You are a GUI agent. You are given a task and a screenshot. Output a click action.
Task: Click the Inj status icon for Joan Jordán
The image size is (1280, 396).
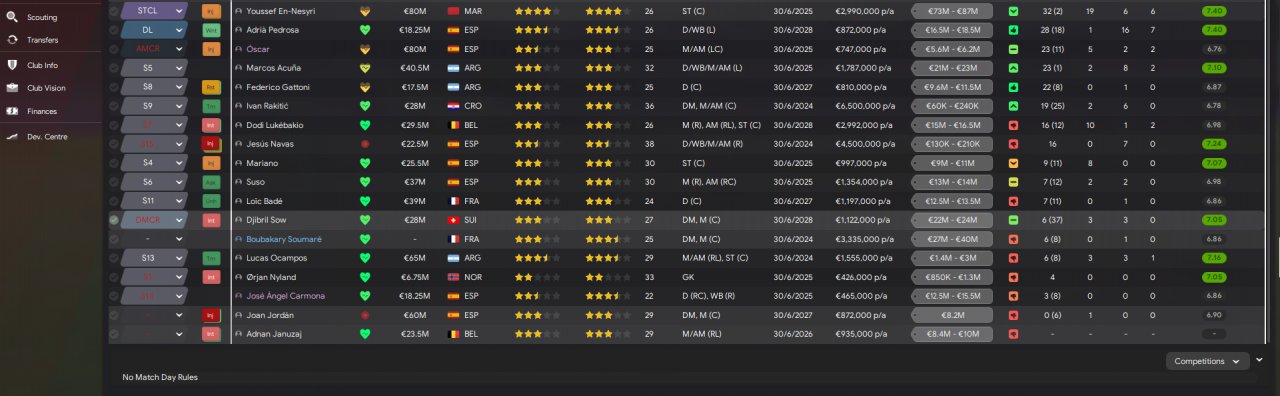[211, 315]
